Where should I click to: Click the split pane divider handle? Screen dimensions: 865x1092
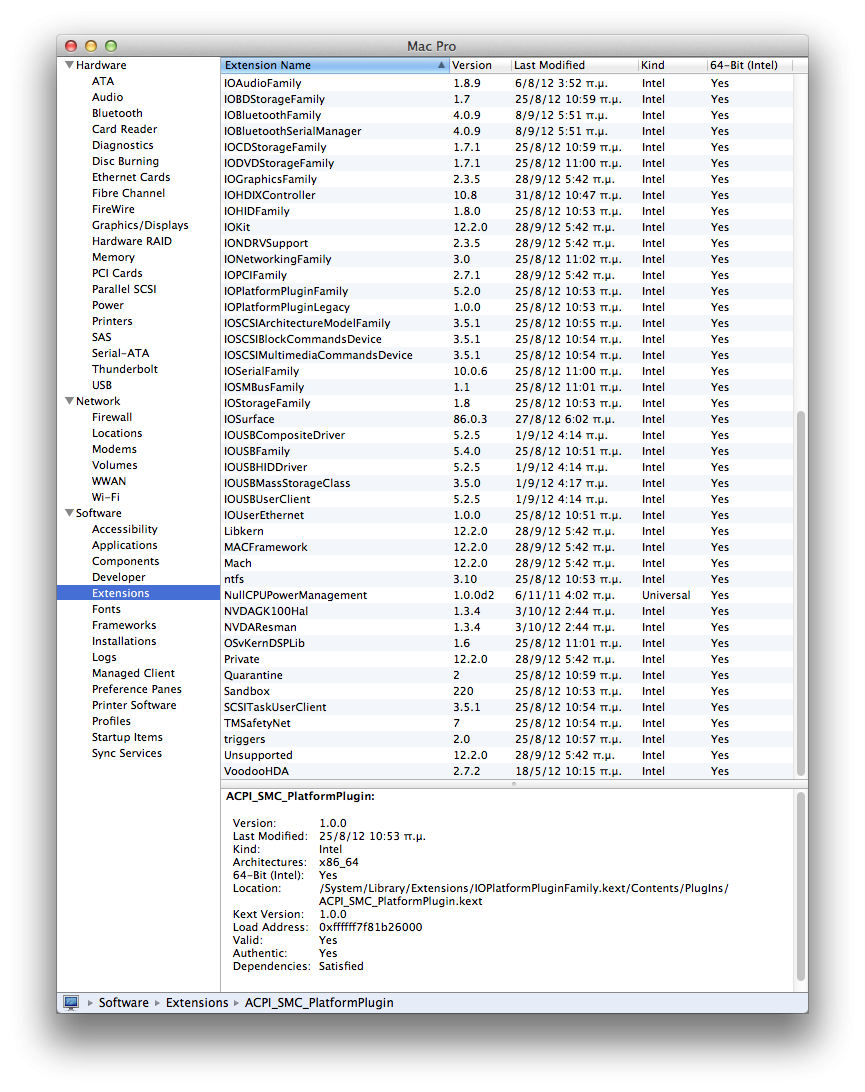[514, 783]
